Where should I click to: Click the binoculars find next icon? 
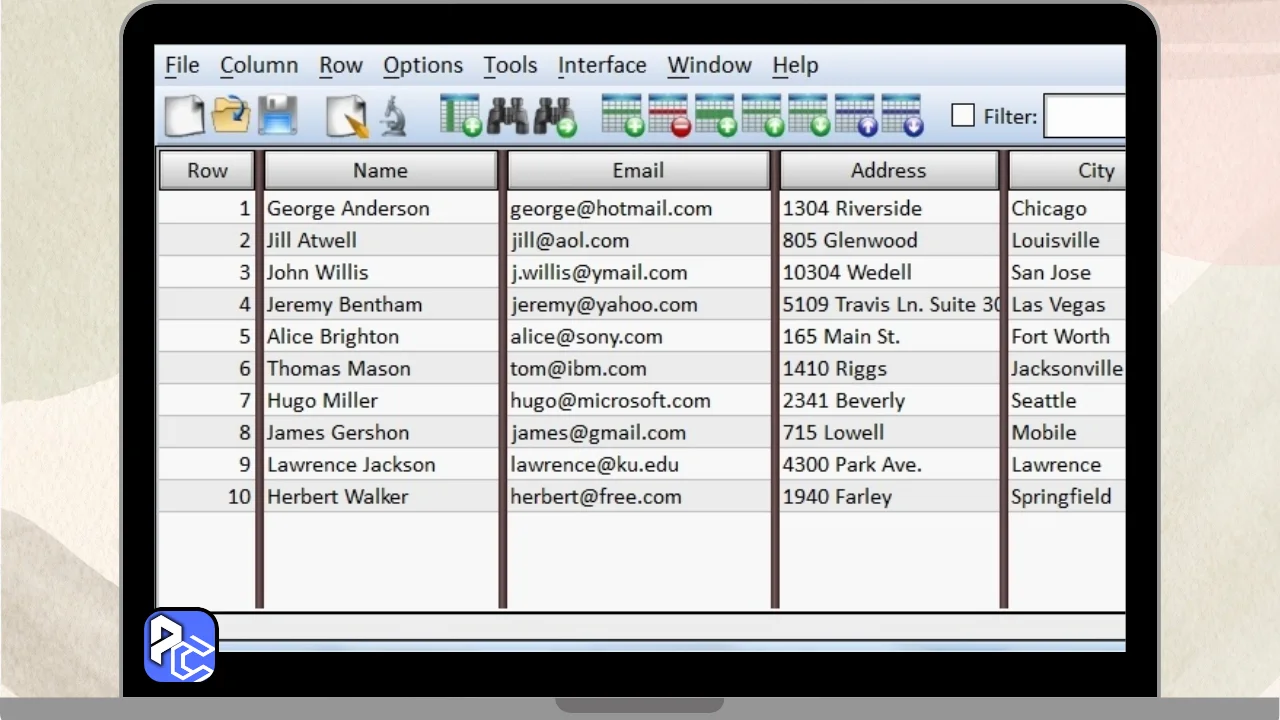555,116
